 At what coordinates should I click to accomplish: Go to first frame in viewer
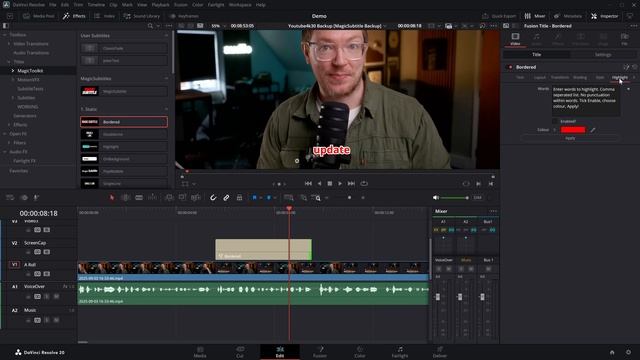coord(308,184)
